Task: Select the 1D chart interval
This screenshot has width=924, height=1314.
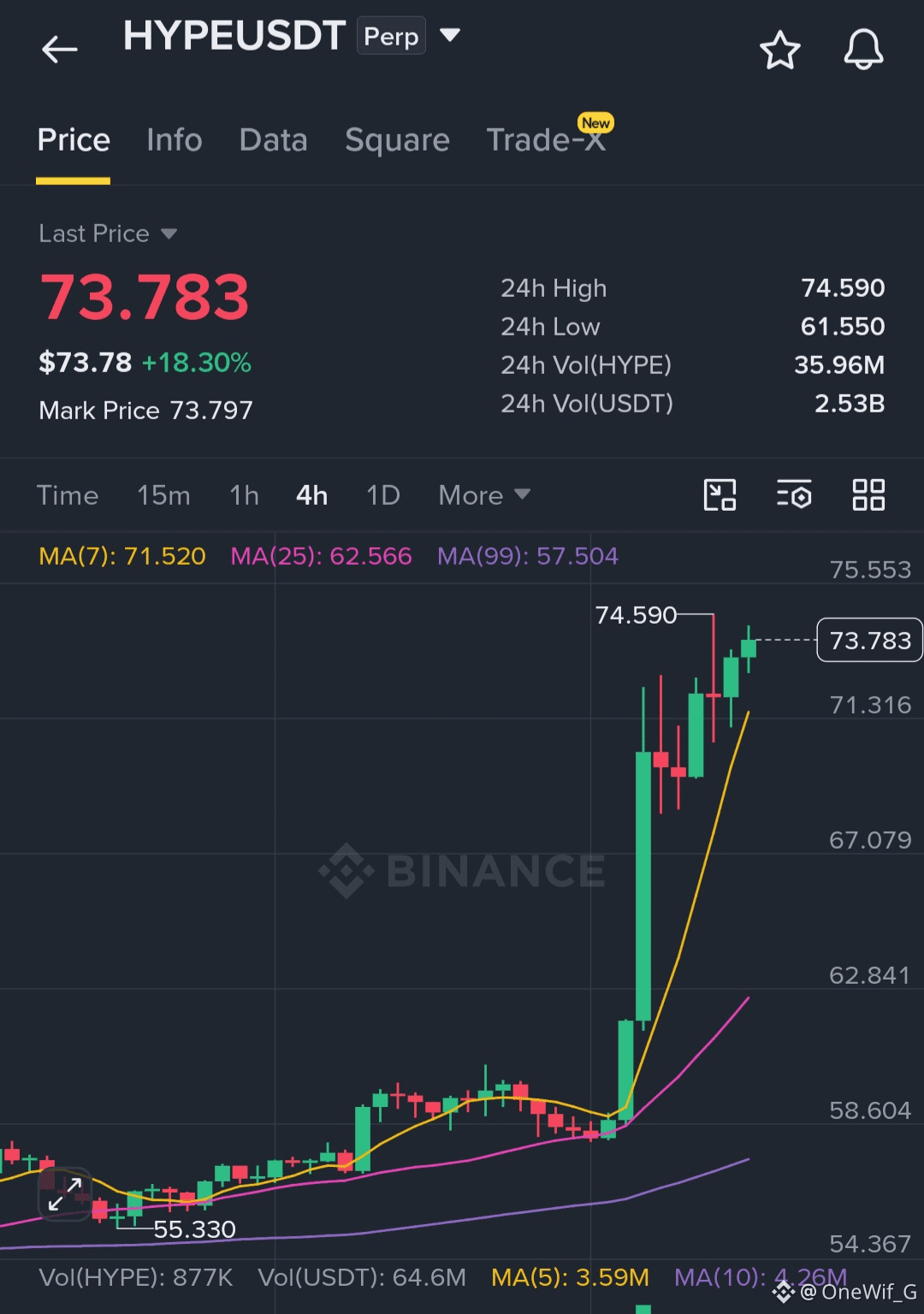Action: pyautogui.click(x=383, y=495)
